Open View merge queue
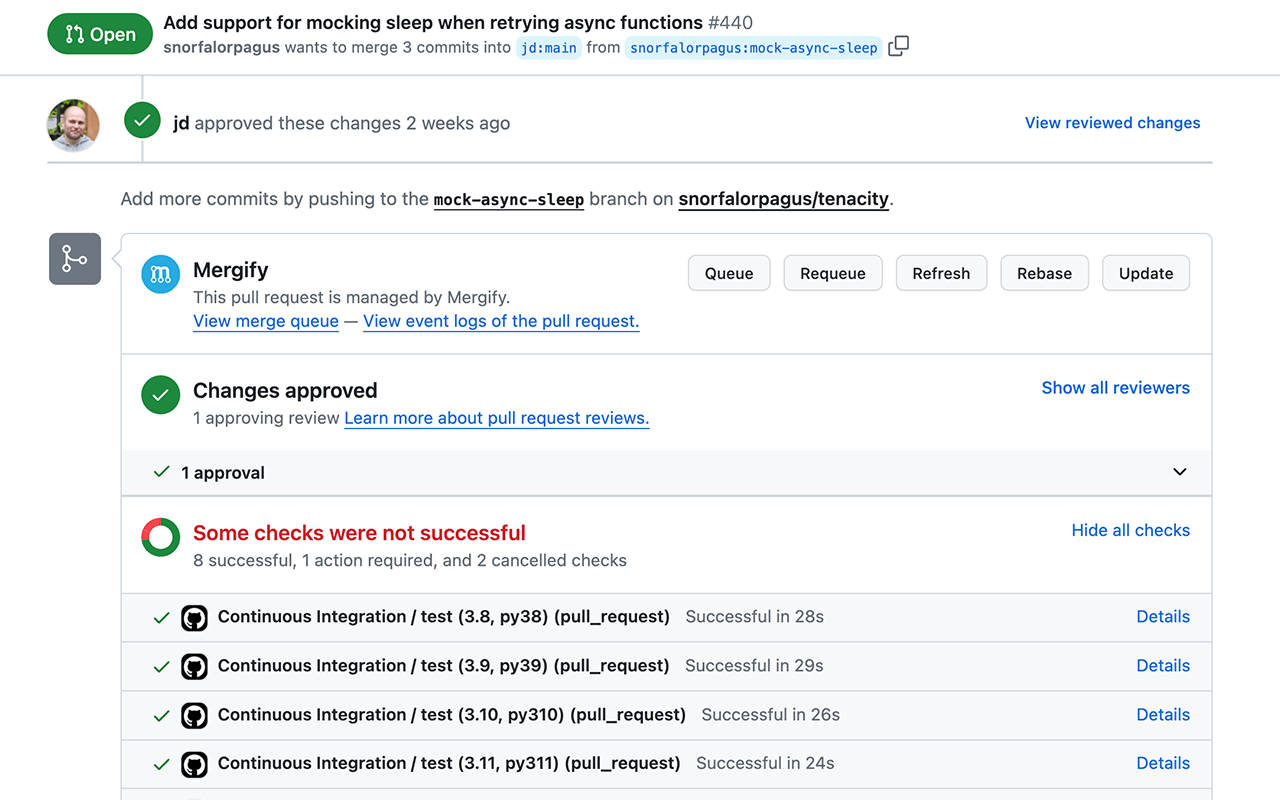 click(265, 321)
